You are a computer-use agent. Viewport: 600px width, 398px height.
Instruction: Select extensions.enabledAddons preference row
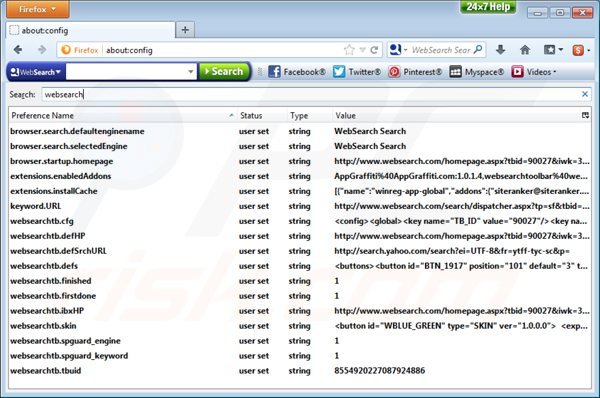click(300, 176)
